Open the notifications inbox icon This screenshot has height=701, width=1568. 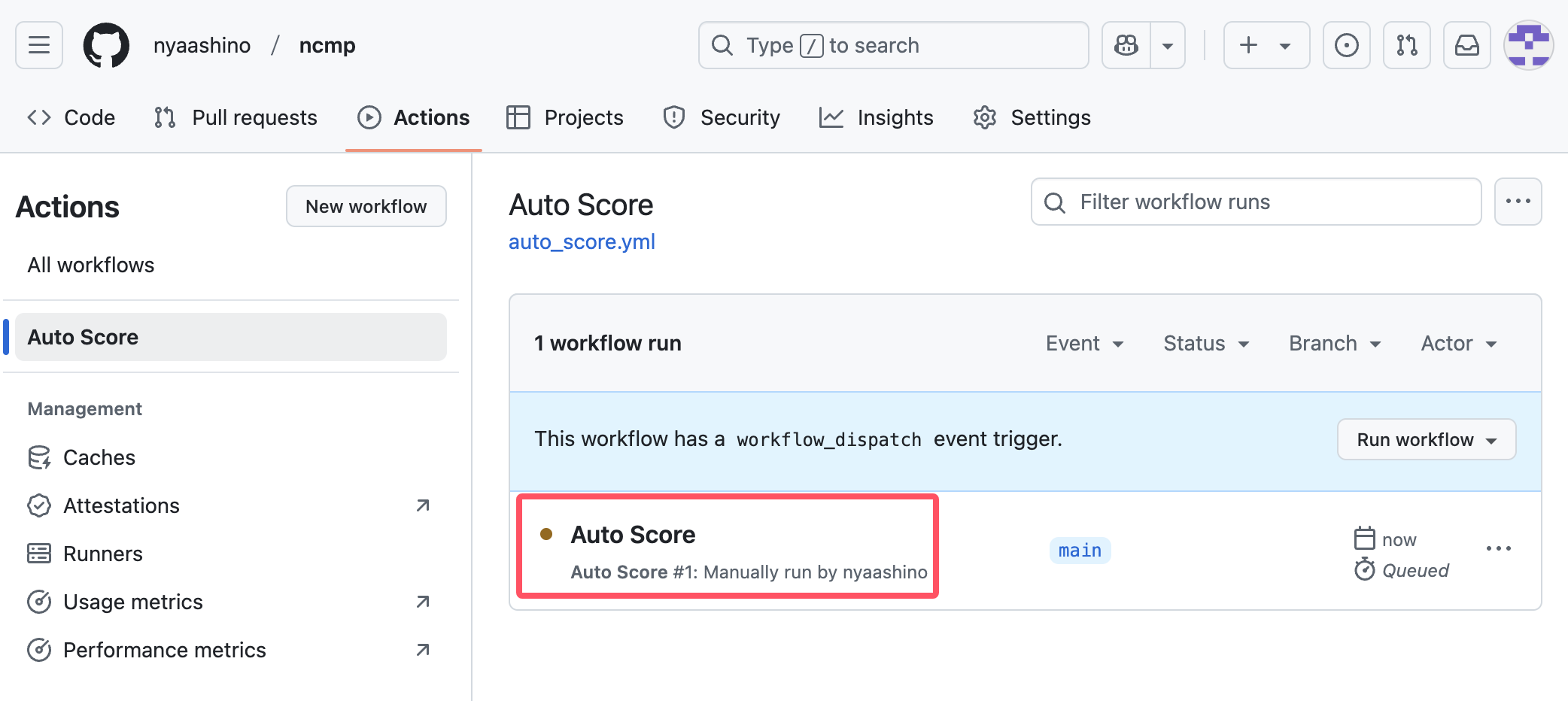point(1466,45)
